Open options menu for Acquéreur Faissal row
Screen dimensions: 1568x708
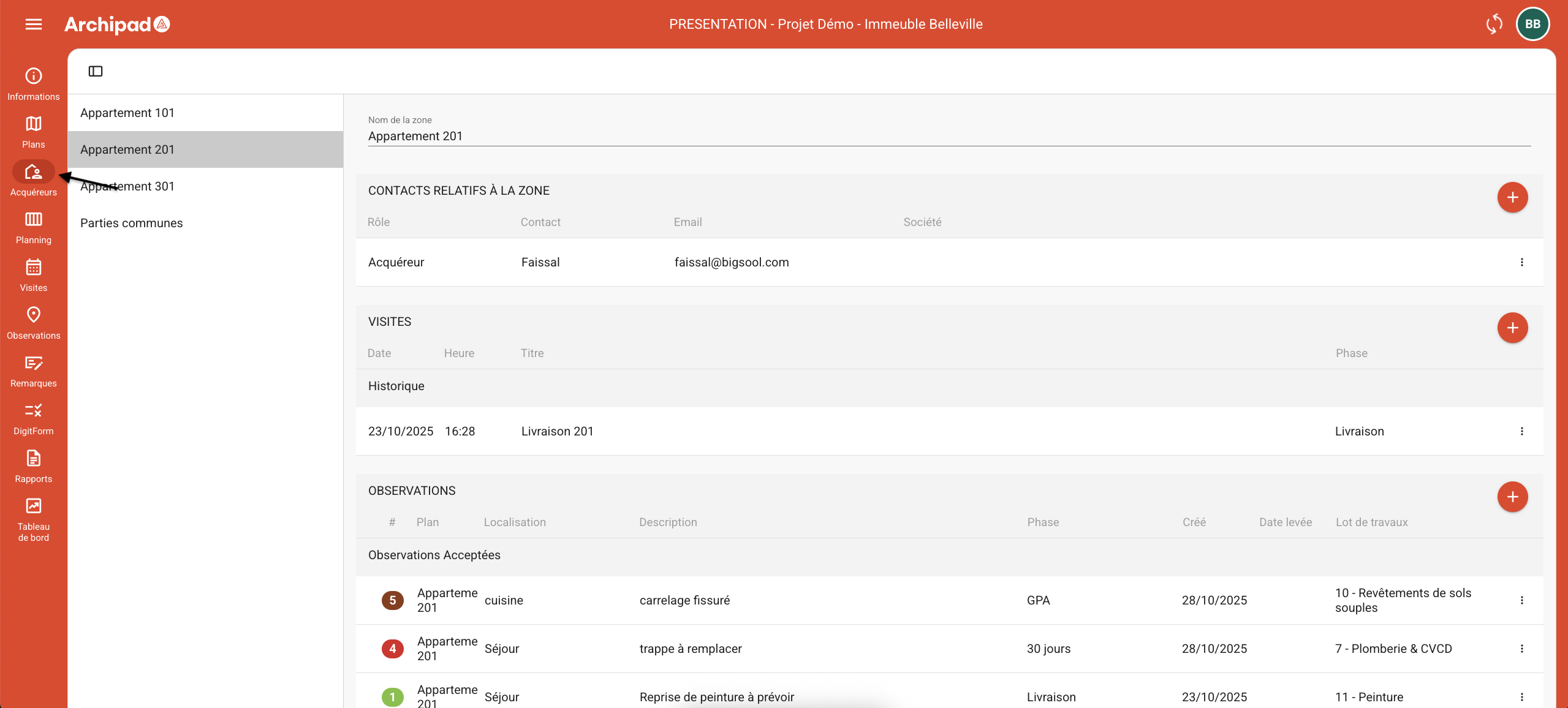[1521, 262]
